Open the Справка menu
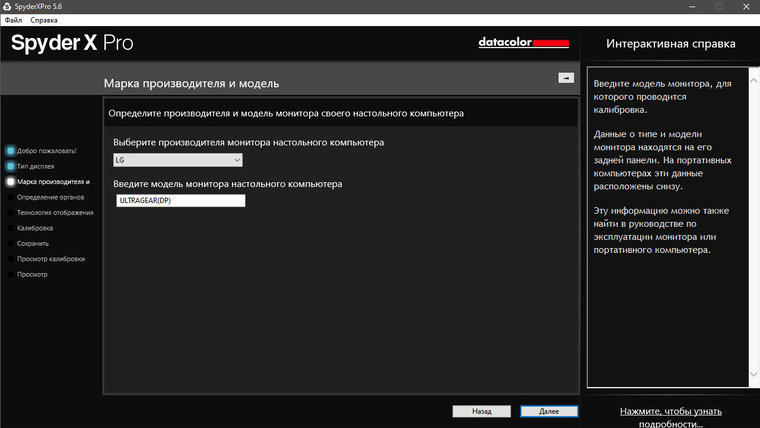Screen dimensions: 760x428 click(44, 20)
